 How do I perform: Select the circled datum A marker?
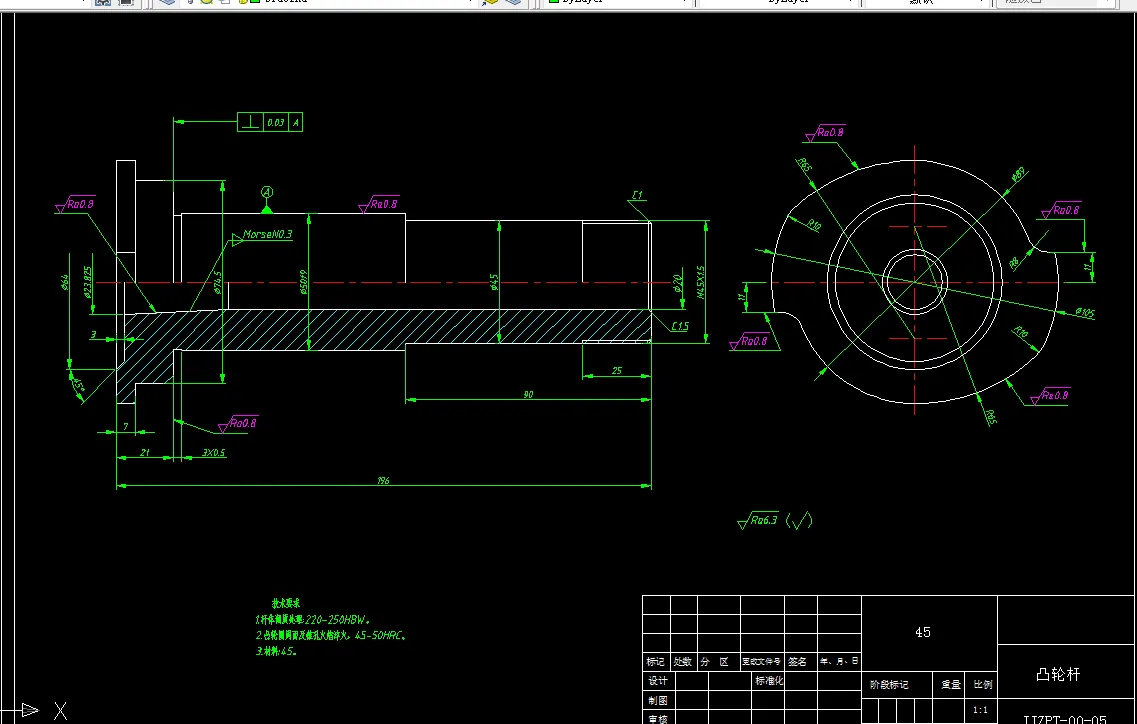[267, 192]
